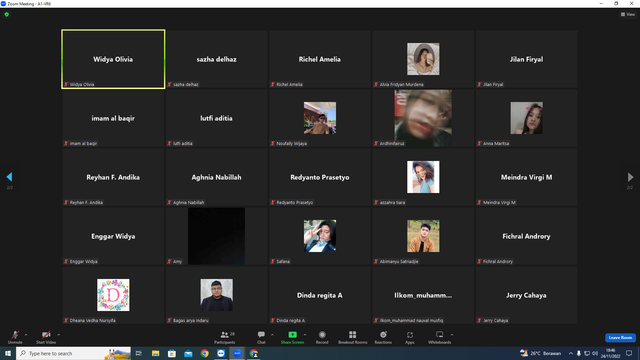Open the Windows Start menu
This screenshot has height=360, width=640.
(x=8, y=353)
